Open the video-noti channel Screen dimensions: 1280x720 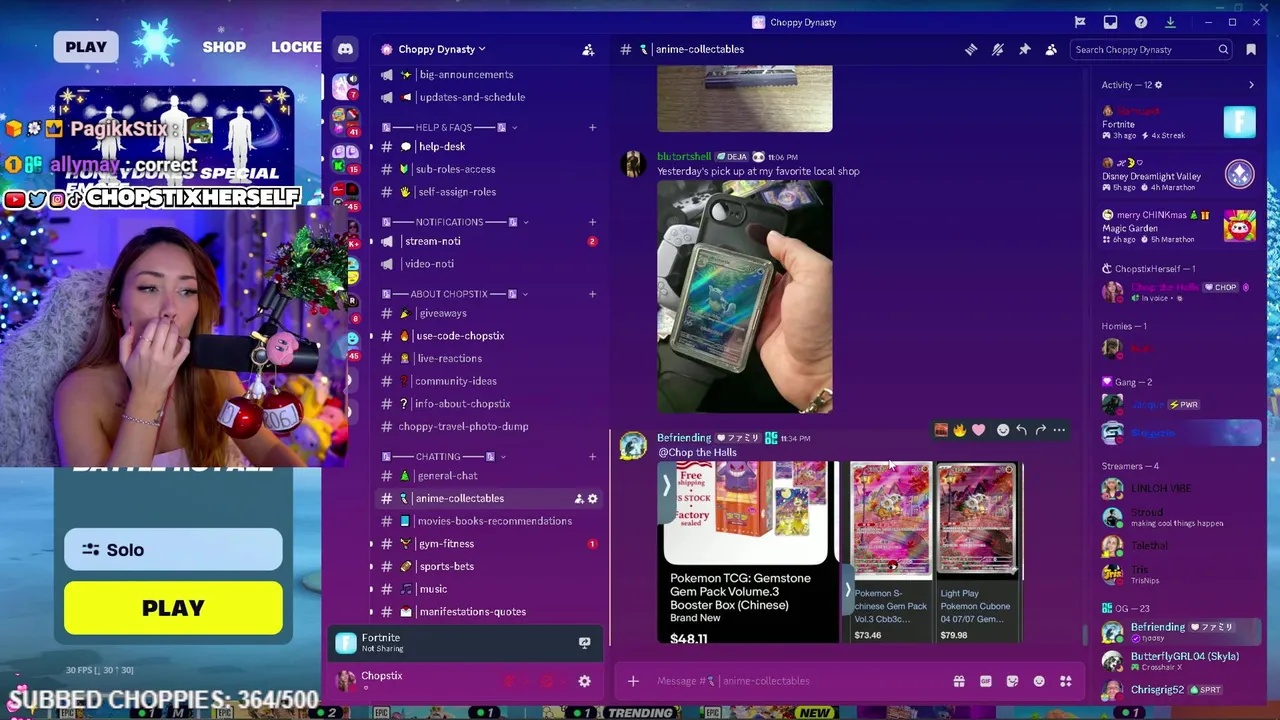(x=488, y=264)
